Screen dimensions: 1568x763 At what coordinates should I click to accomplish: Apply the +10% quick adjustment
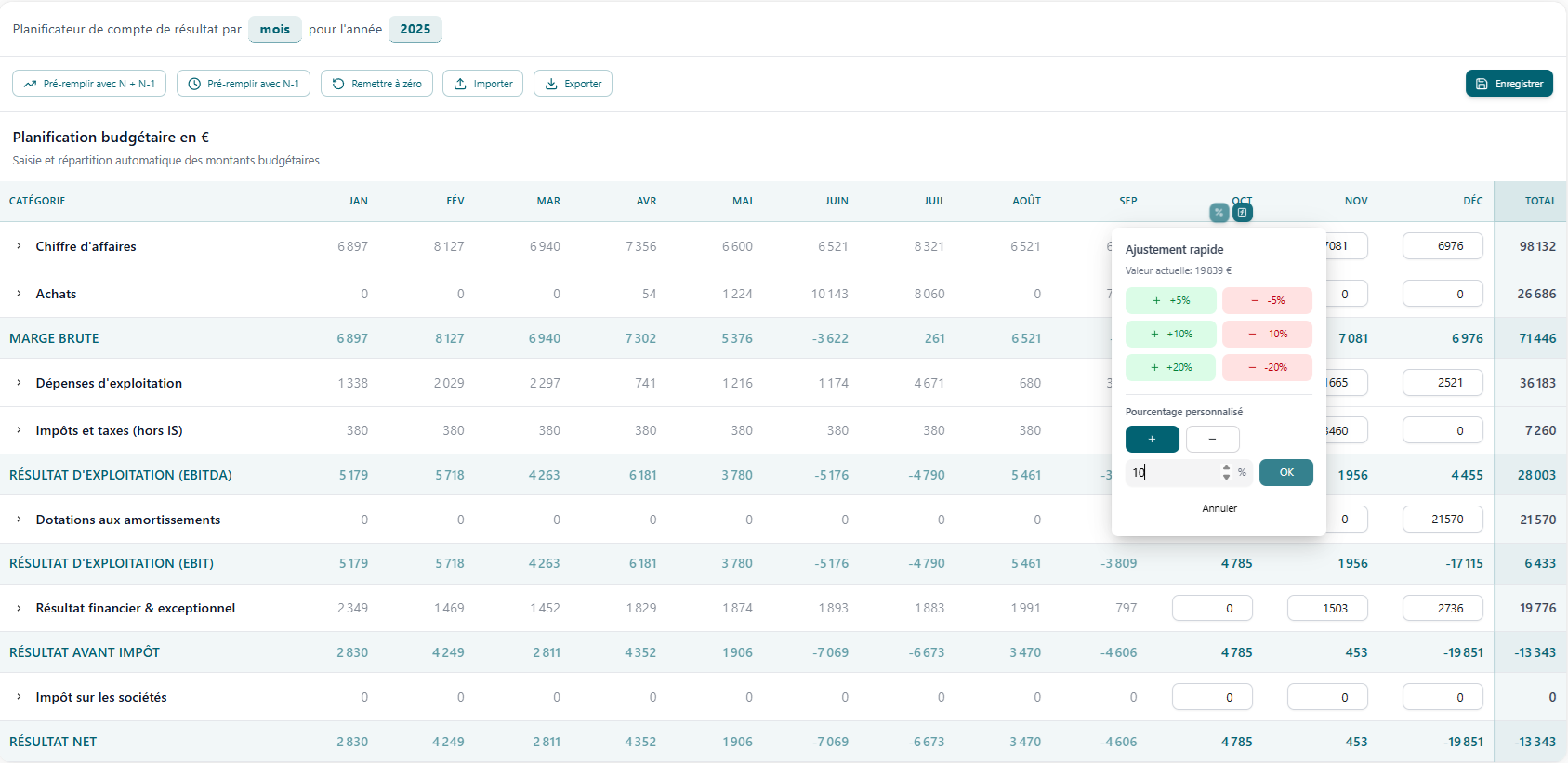point(1170,334)
